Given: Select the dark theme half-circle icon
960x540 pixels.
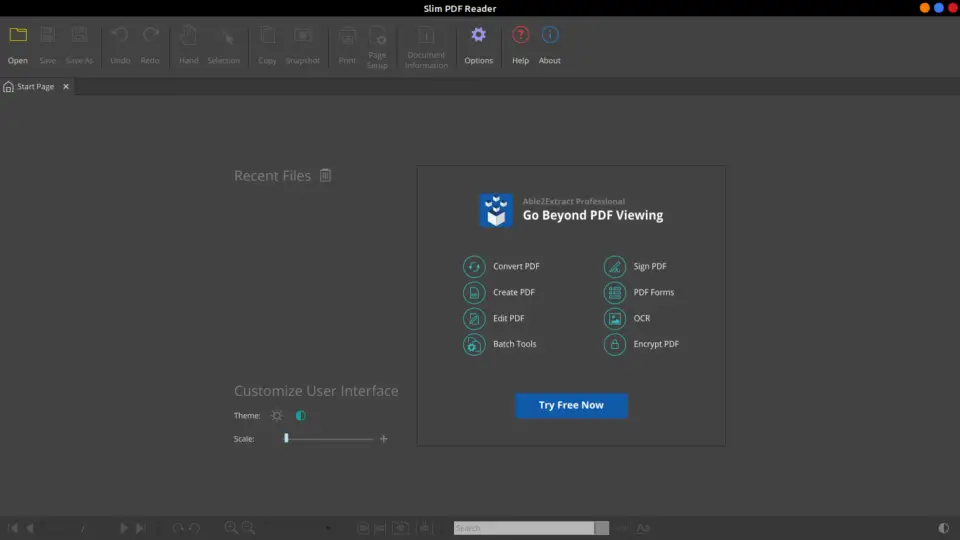Looking at the screenshot, I should click(300, 416).
